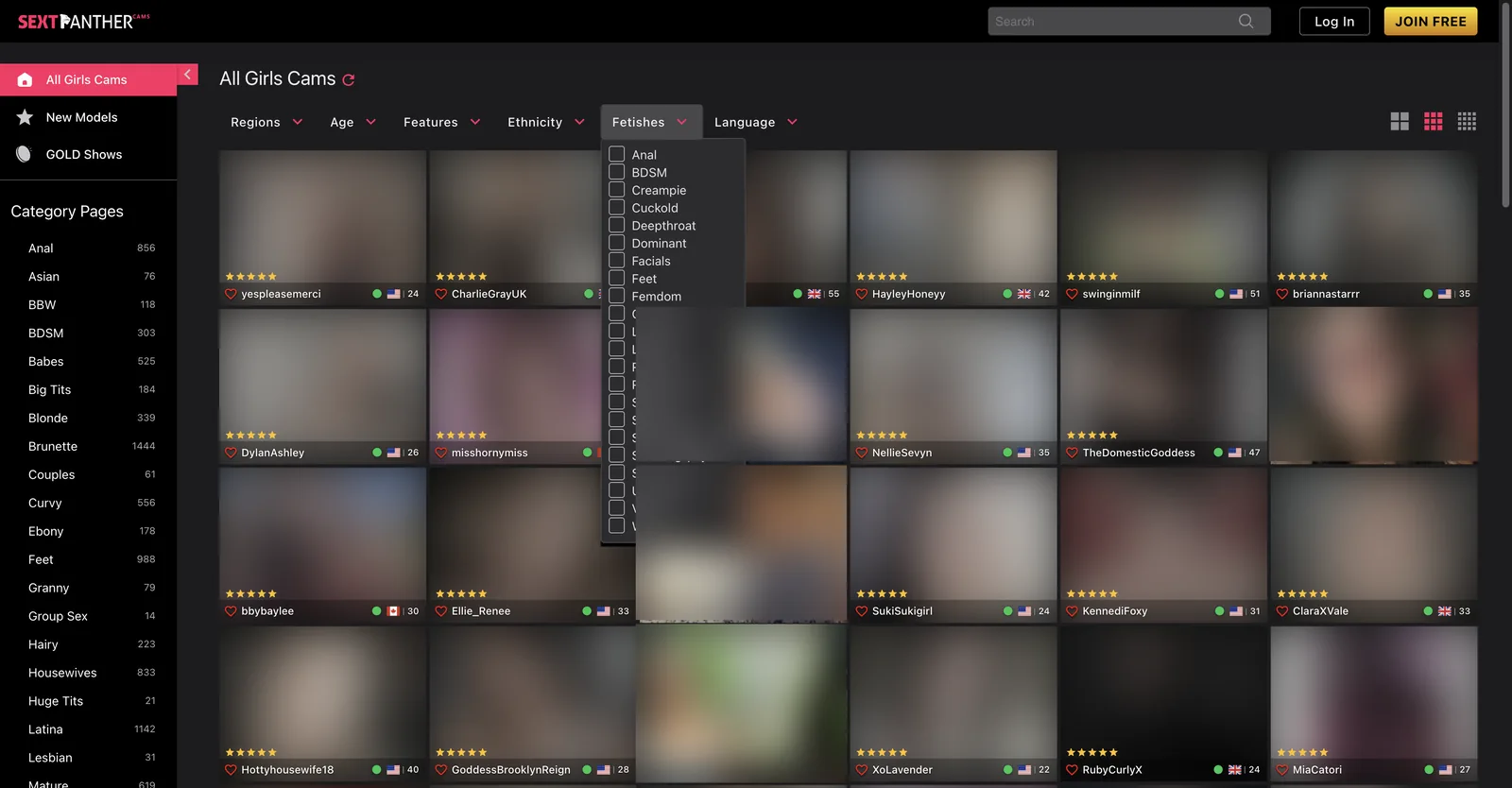Viewport: 1512px width, 788px height.
Task: Click the search magnifier icon
Action: pos(1246,21)
